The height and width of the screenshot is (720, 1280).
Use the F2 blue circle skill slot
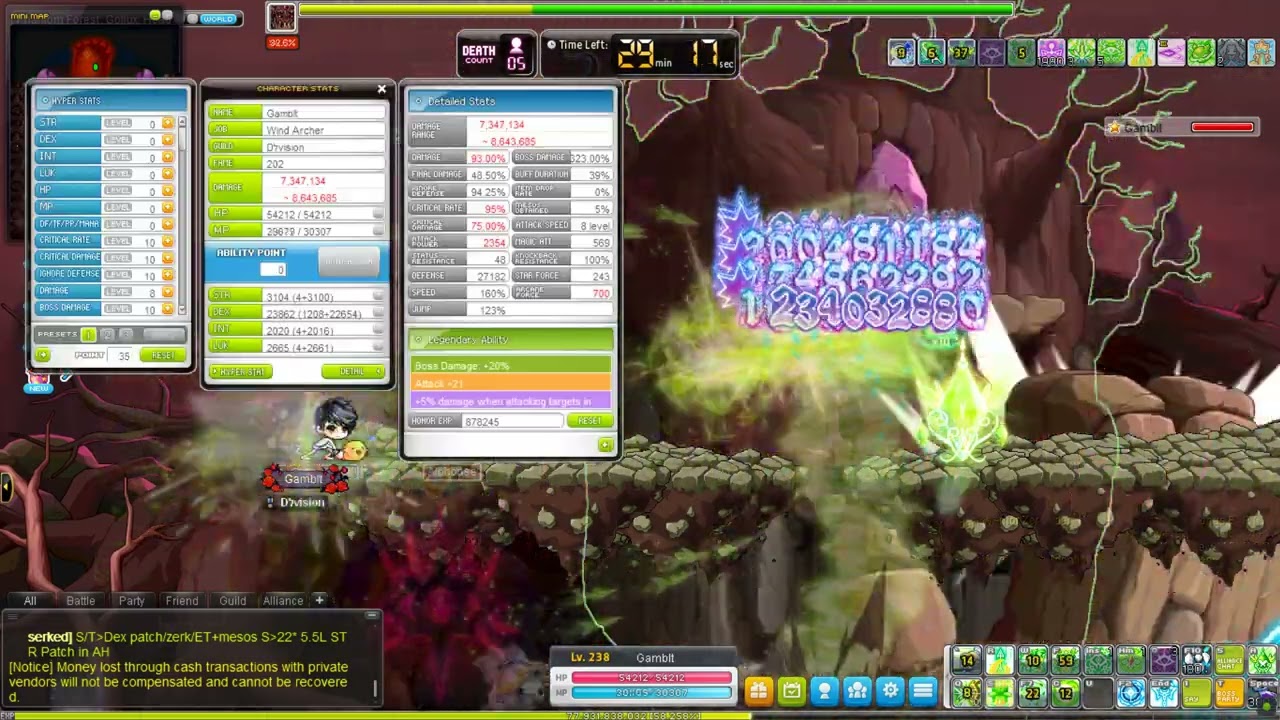(1131, 693)
